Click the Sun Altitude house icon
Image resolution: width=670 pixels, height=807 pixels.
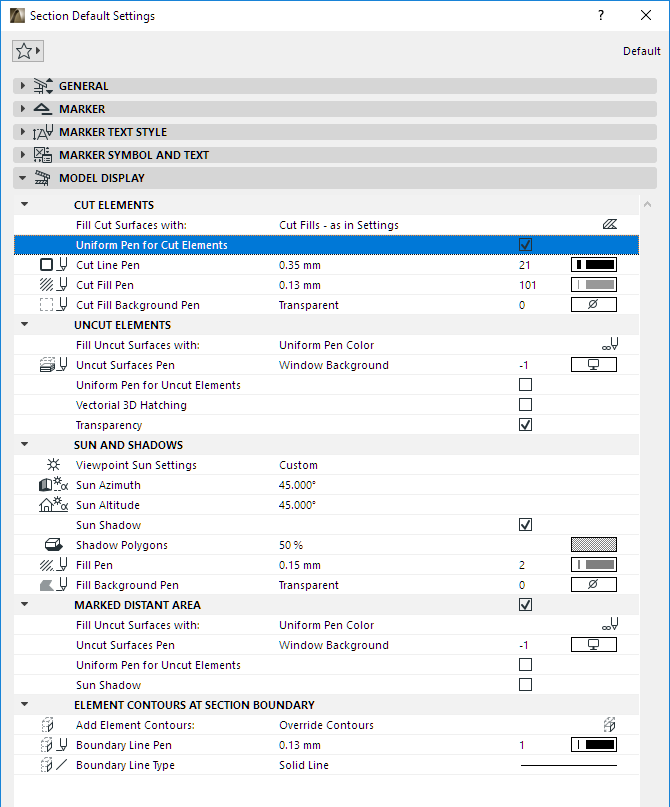(54, 505)
